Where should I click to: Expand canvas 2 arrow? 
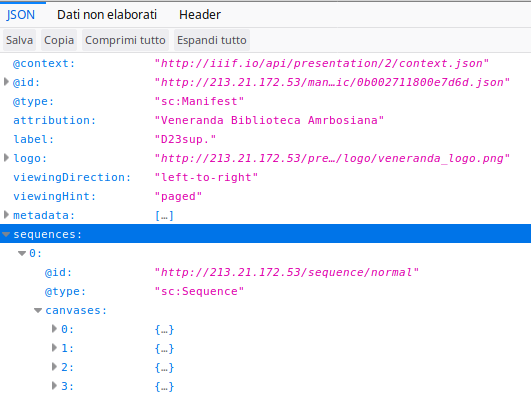point(54,366)
